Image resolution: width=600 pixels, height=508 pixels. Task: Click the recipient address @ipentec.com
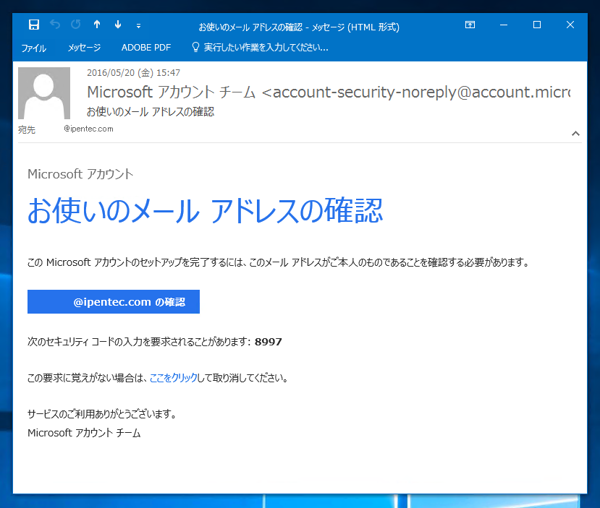(x=88, y=129)
